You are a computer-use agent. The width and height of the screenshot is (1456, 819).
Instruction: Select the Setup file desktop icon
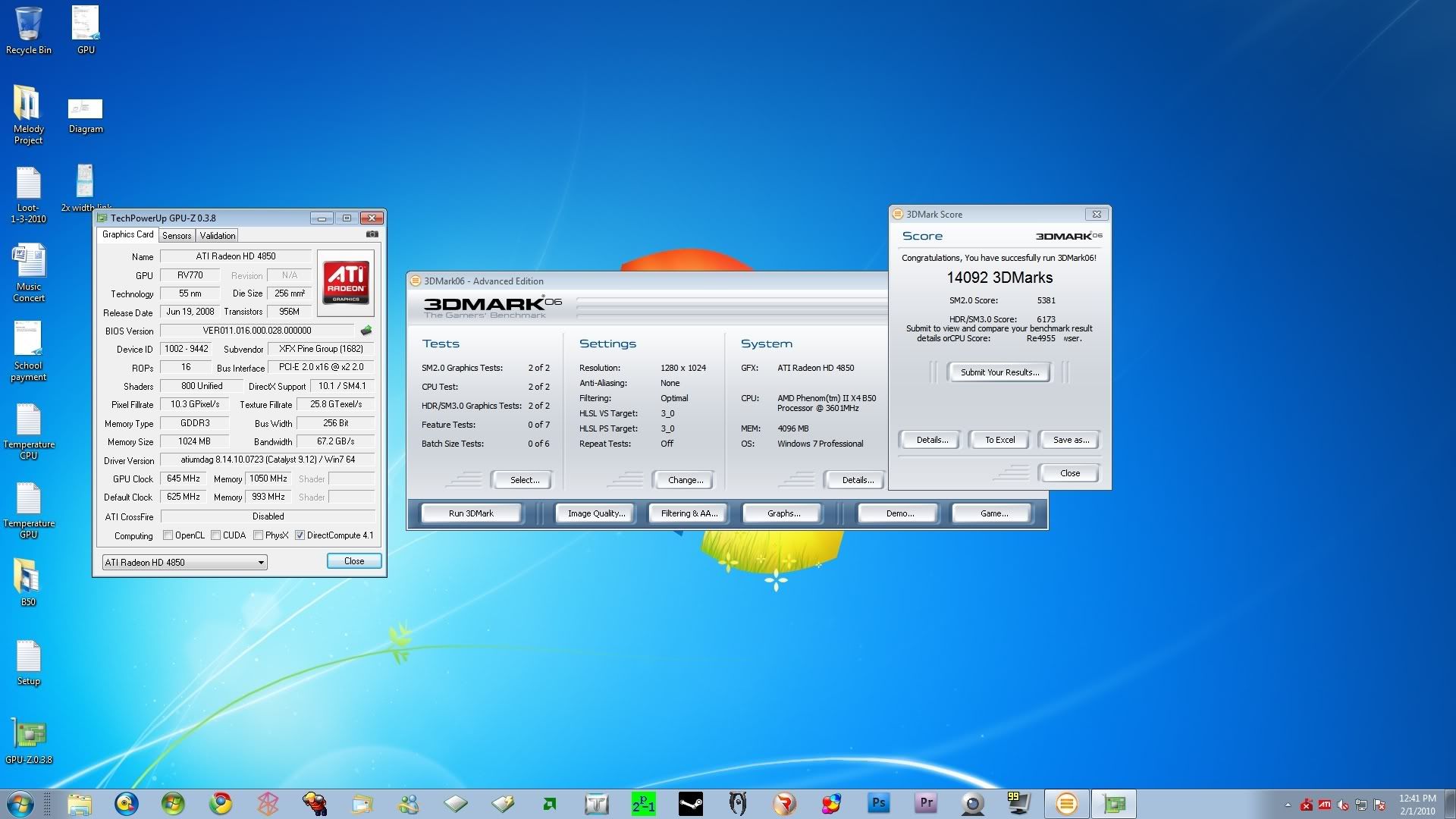point(29,663)
